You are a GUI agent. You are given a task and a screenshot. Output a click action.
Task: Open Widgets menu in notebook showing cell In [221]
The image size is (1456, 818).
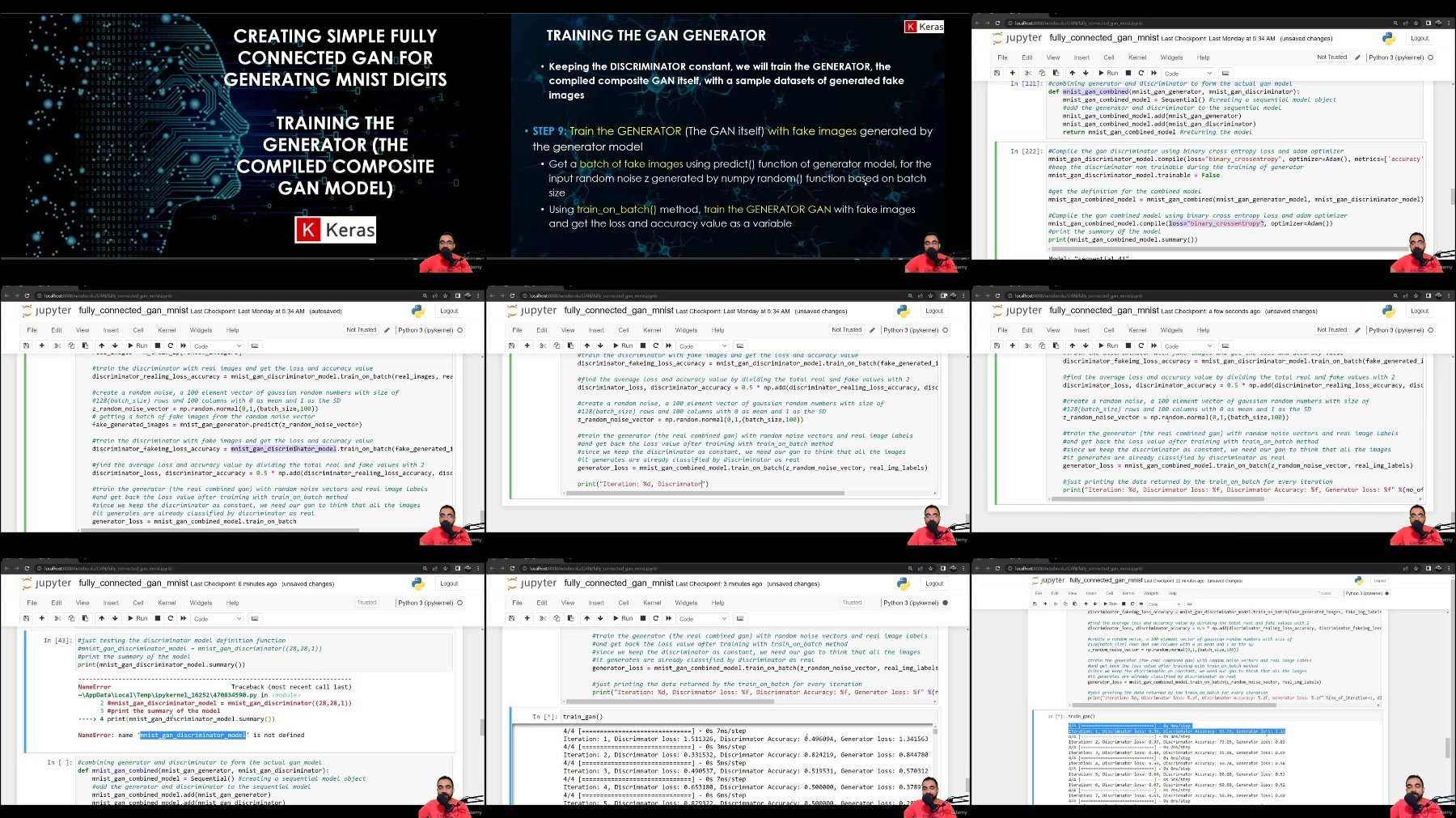coord(1171,57)
